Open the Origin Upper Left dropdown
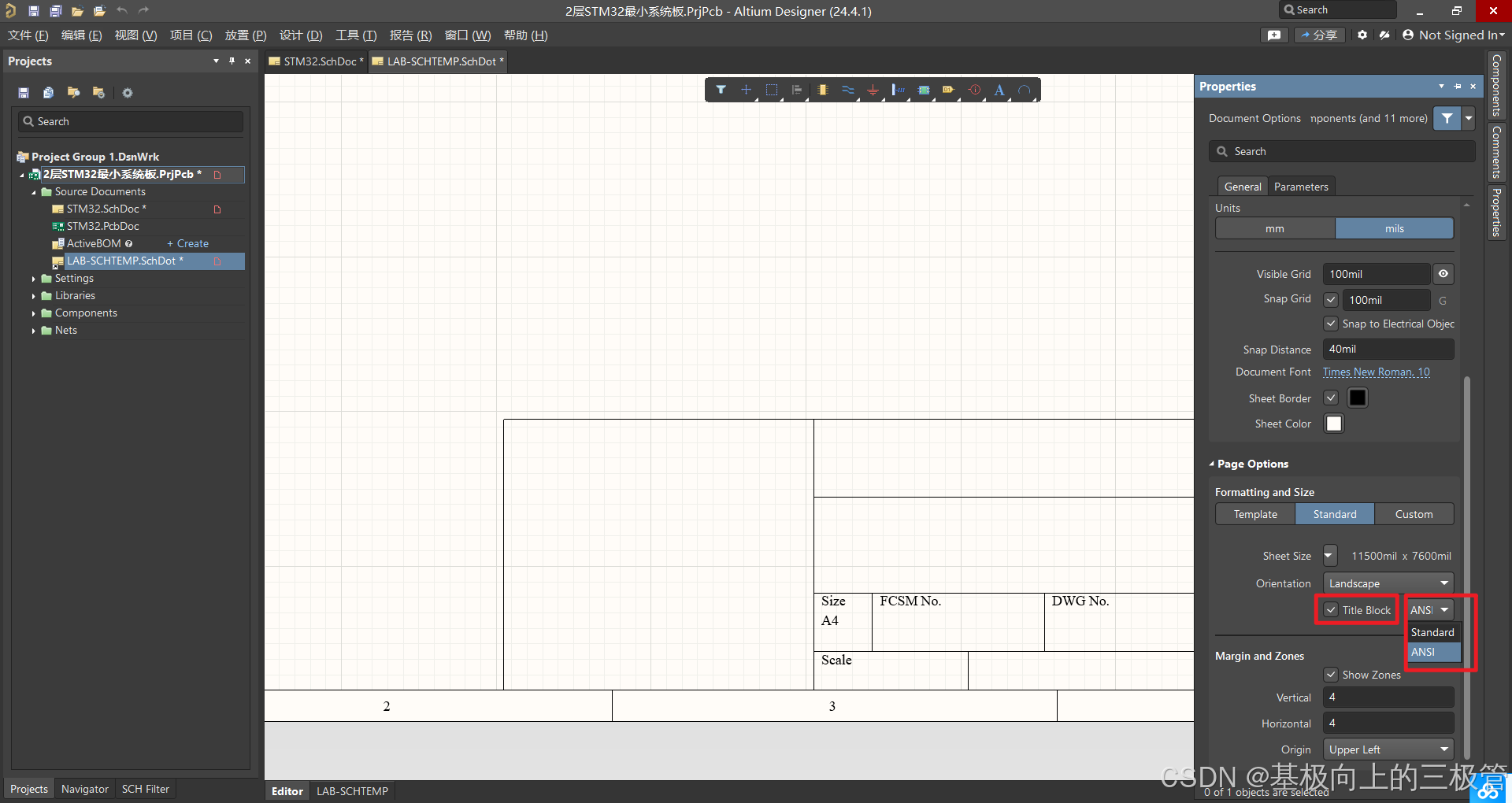The image size is (1512, 803). pos(1388,749)
